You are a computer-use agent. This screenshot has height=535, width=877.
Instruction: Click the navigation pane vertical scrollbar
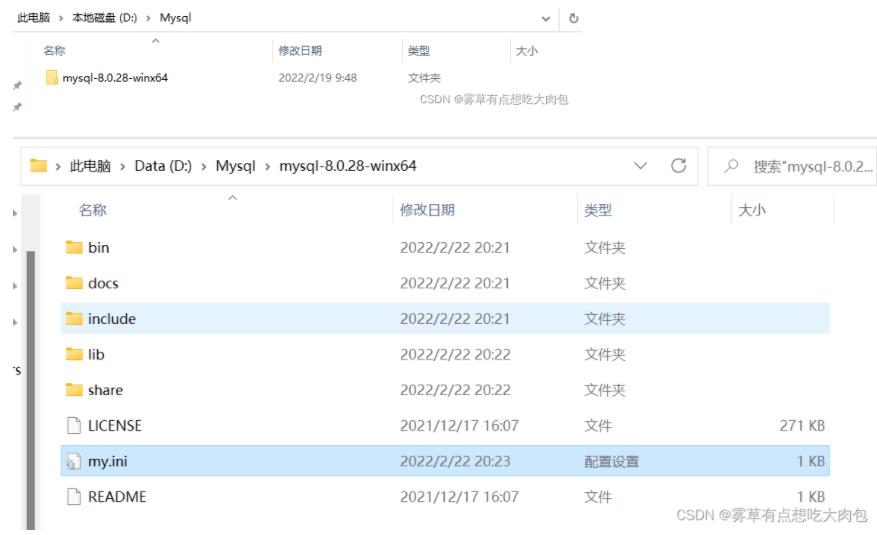(31, 380)
